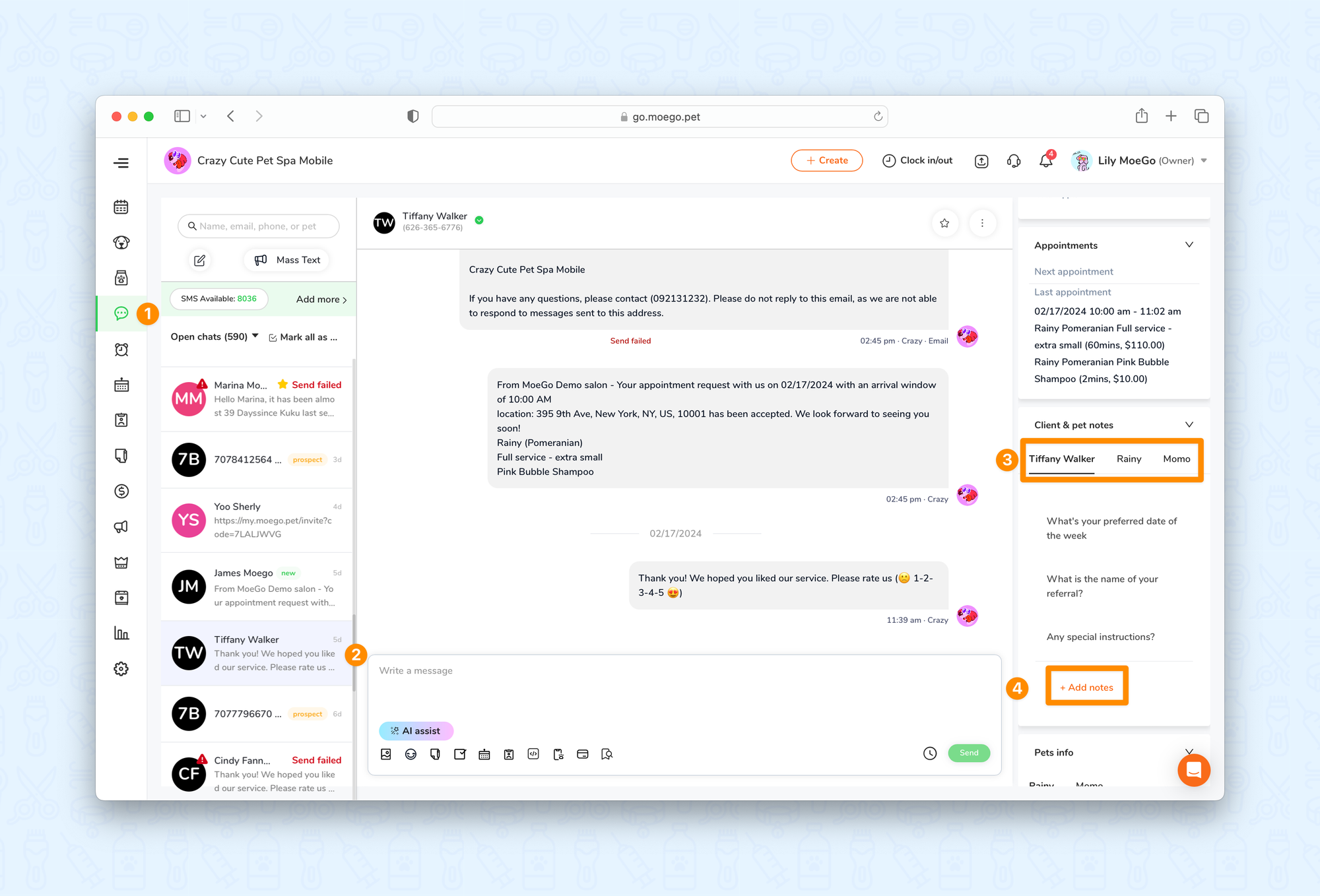Toggle the hamburger menu to collapse sidebar

coord(121,163)
